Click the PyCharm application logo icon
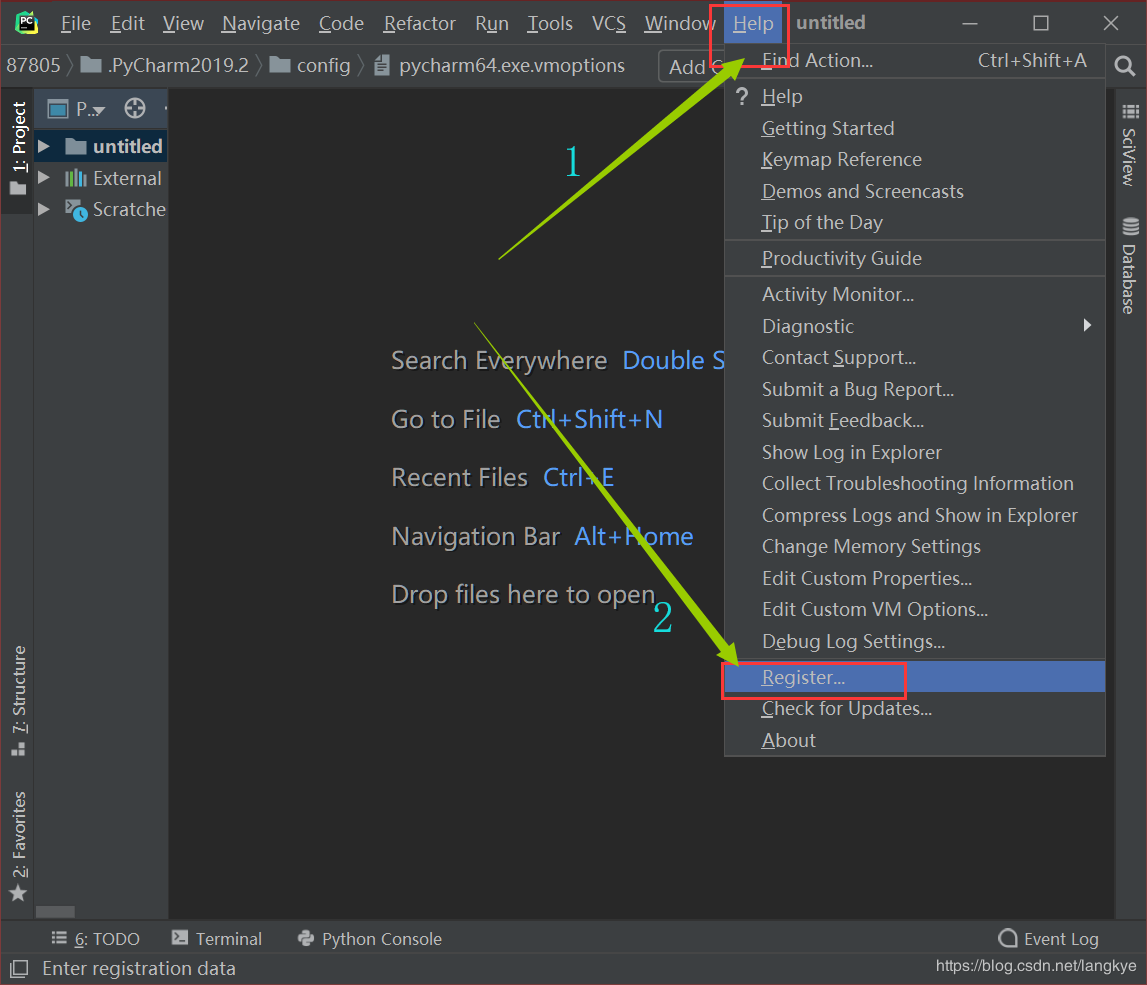The image size is (1147, 985). (27, 23)
